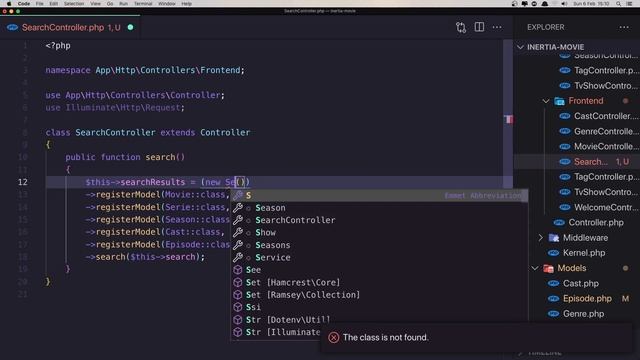Select the S Emmet Abbreviation suggestion
This screenshot has width=640, height=360.
click(380, 196)
